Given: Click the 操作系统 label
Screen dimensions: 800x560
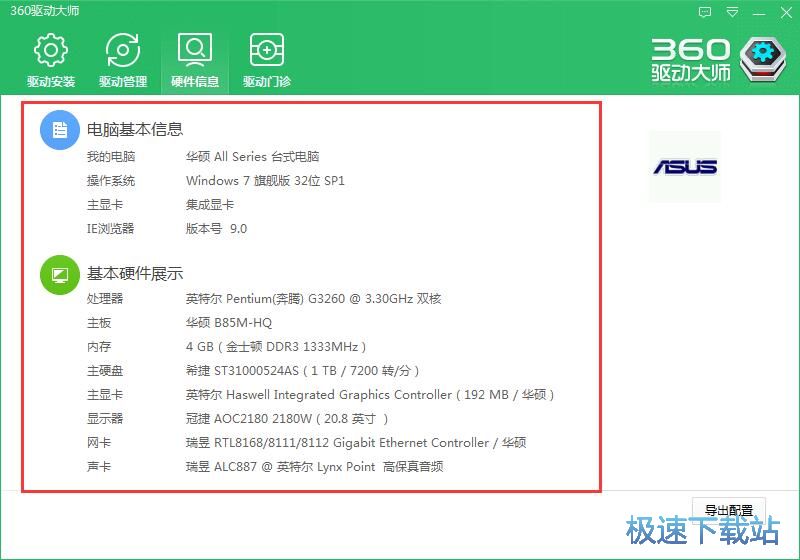Looking at the screenshot, I should (x=111, y=181).
